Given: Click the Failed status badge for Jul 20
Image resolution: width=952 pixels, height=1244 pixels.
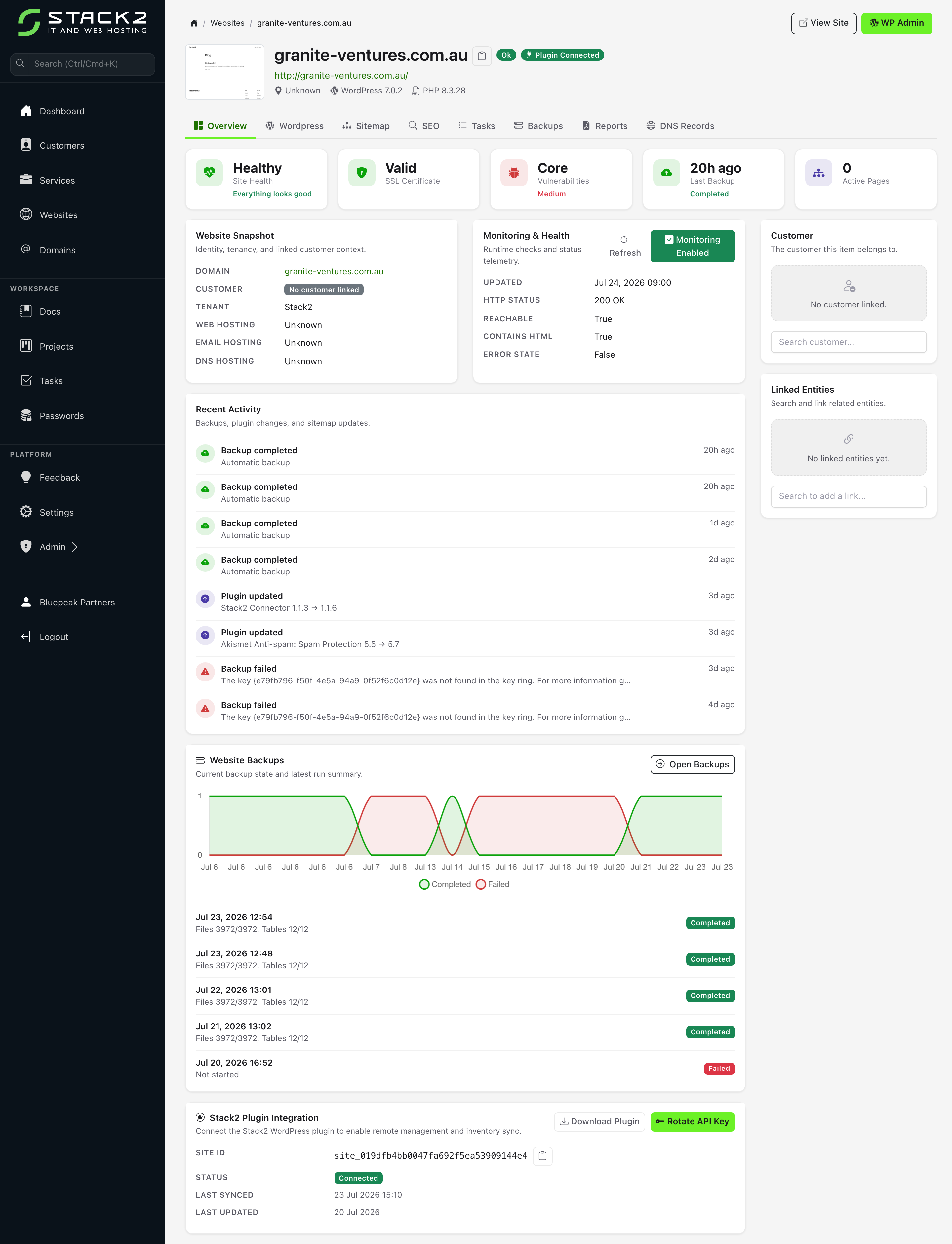Looking at the screenshot, I should [x=719, y=1069].
